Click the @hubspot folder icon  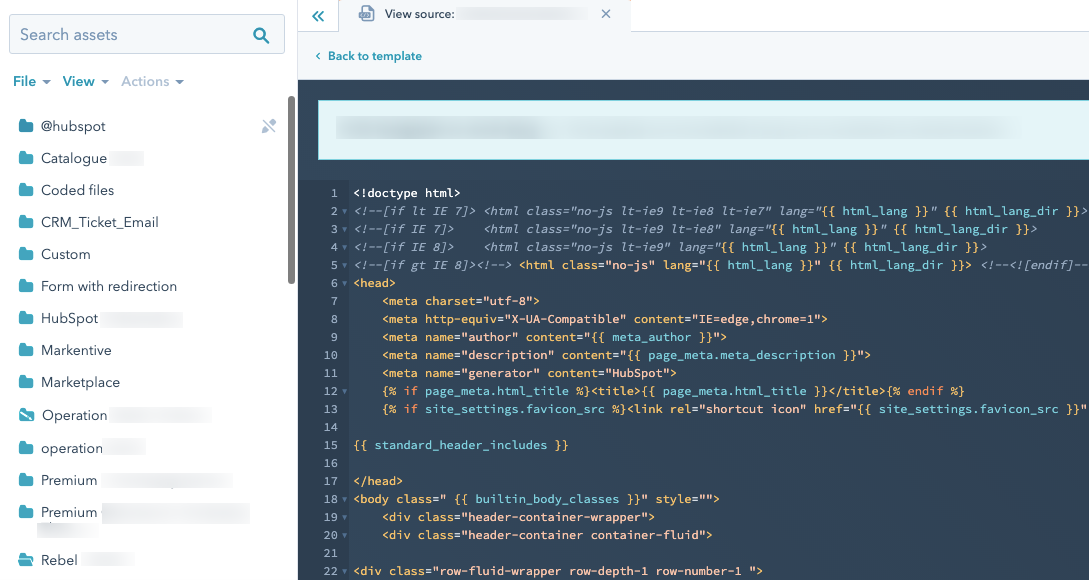click(26, 126)
